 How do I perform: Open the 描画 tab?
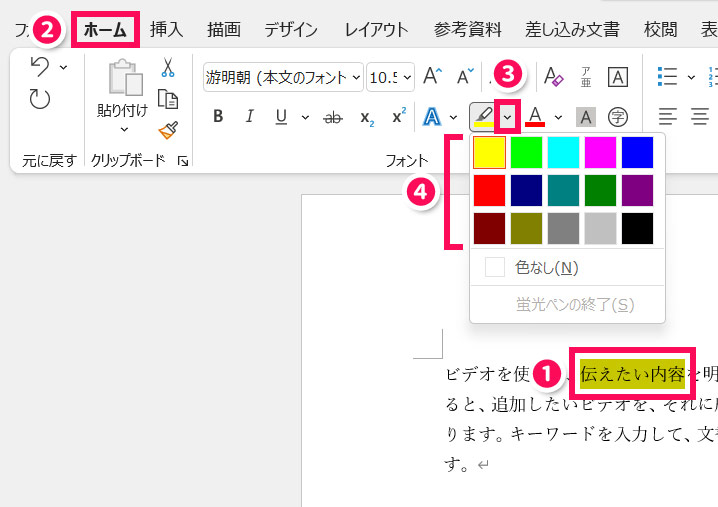coord(224,30)
